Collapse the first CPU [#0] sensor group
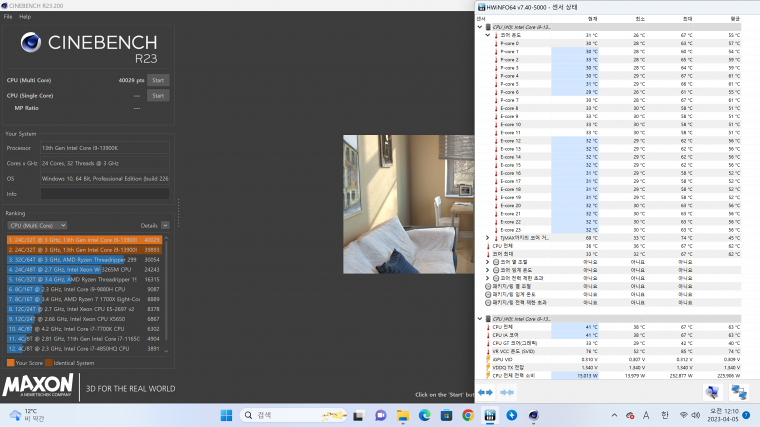 coord(480,27)
